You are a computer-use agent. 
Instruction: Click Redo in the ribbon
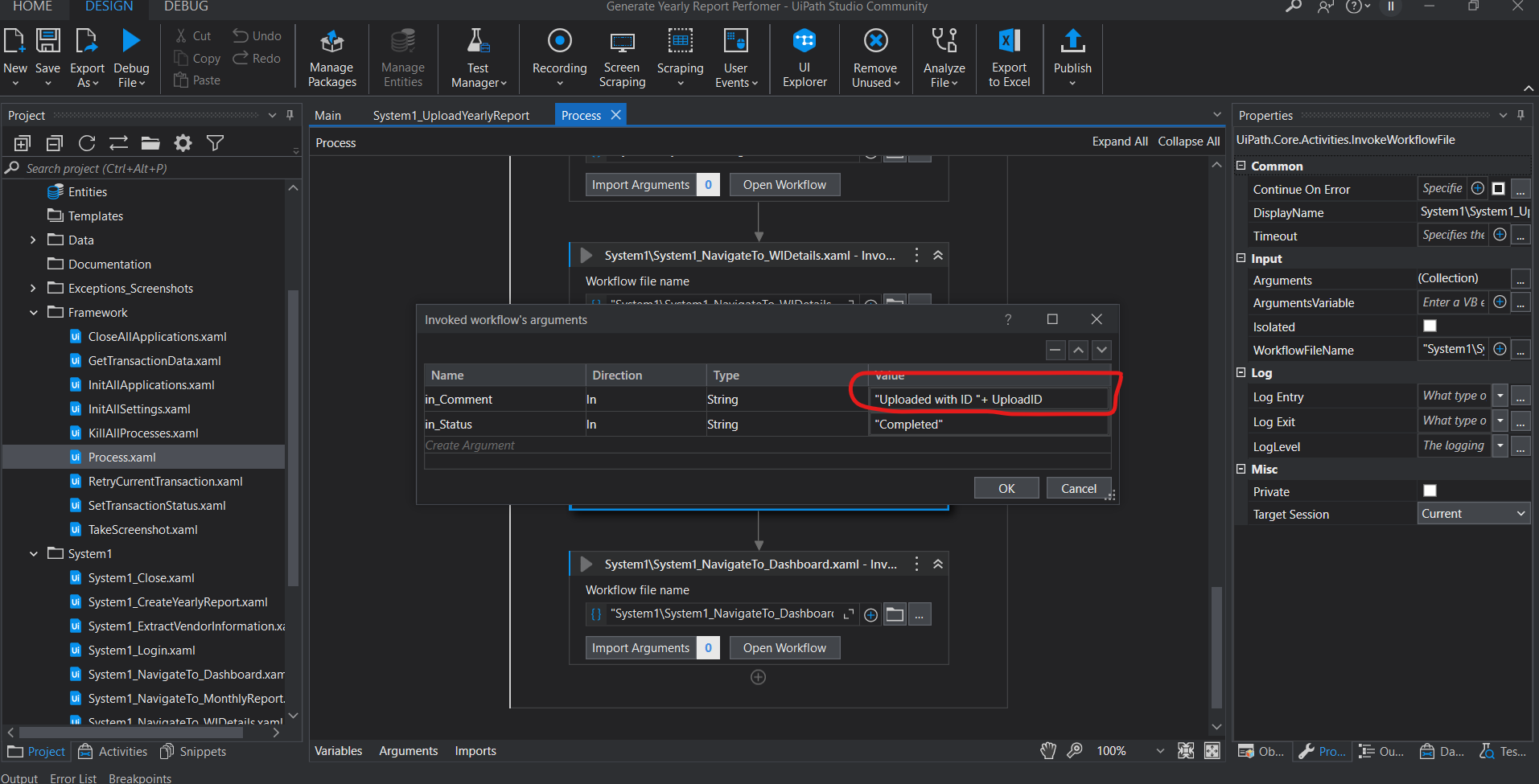tap(257, 59)
